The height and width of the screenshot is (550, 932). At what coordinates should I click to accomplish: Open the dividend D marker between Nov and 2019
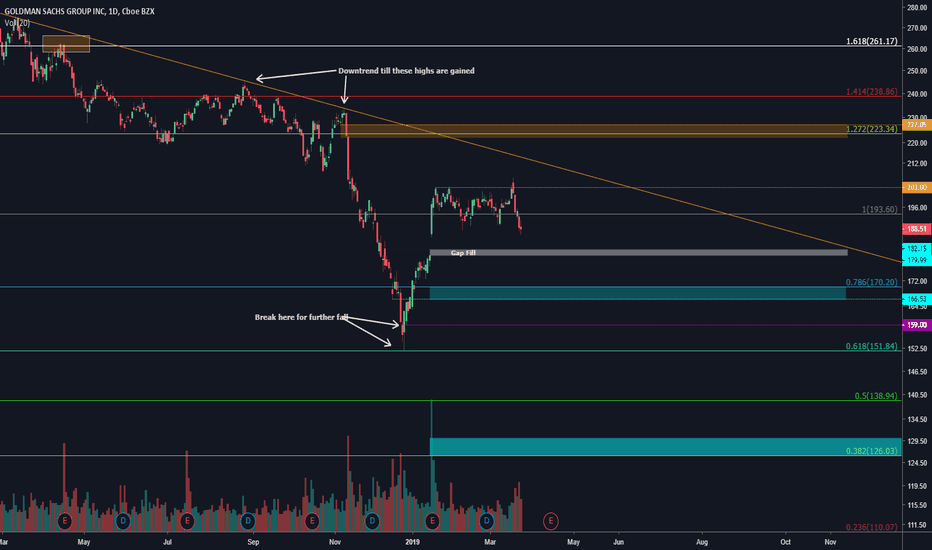coord(372,521)
